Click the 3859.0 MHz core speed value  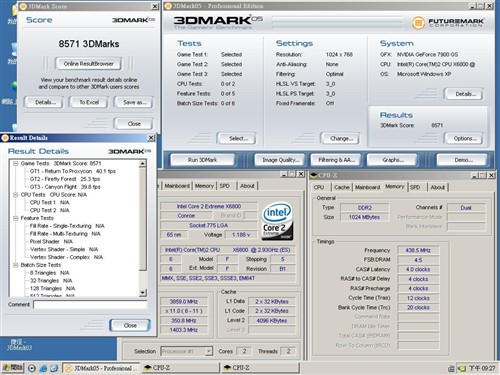click(x=184, y=302)
